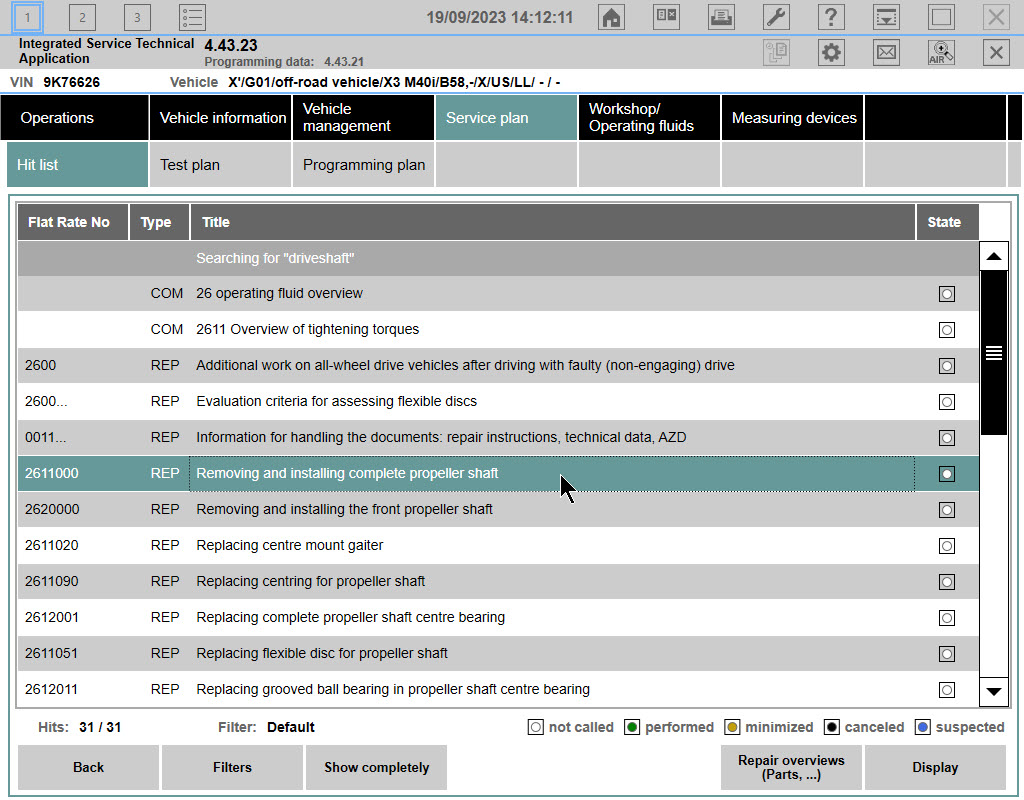Toggle state of grooved ball bearing row
Screen dimensions: 1024x800
(x=947, y=690)
